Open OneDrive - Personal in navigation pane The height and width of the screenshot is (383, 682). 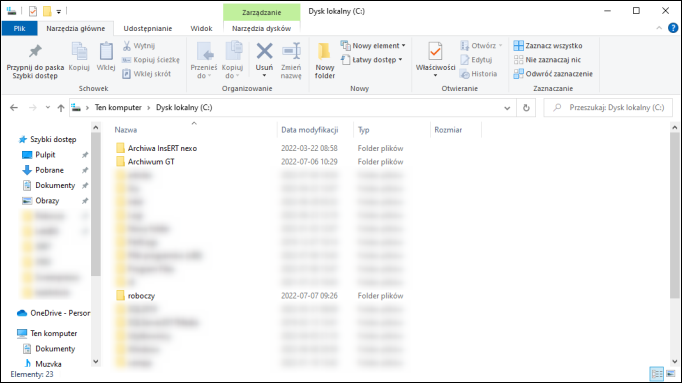coord(53,313)
